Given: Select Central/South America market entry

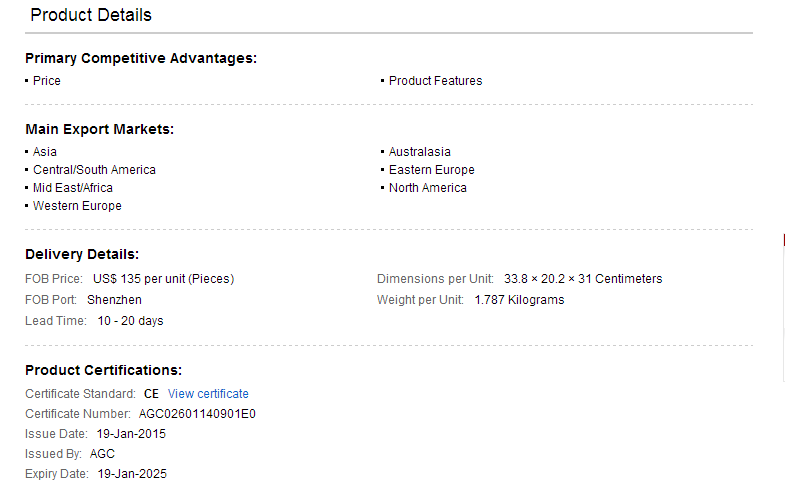Looking at the screenshot, I should (x=94, y=170).
